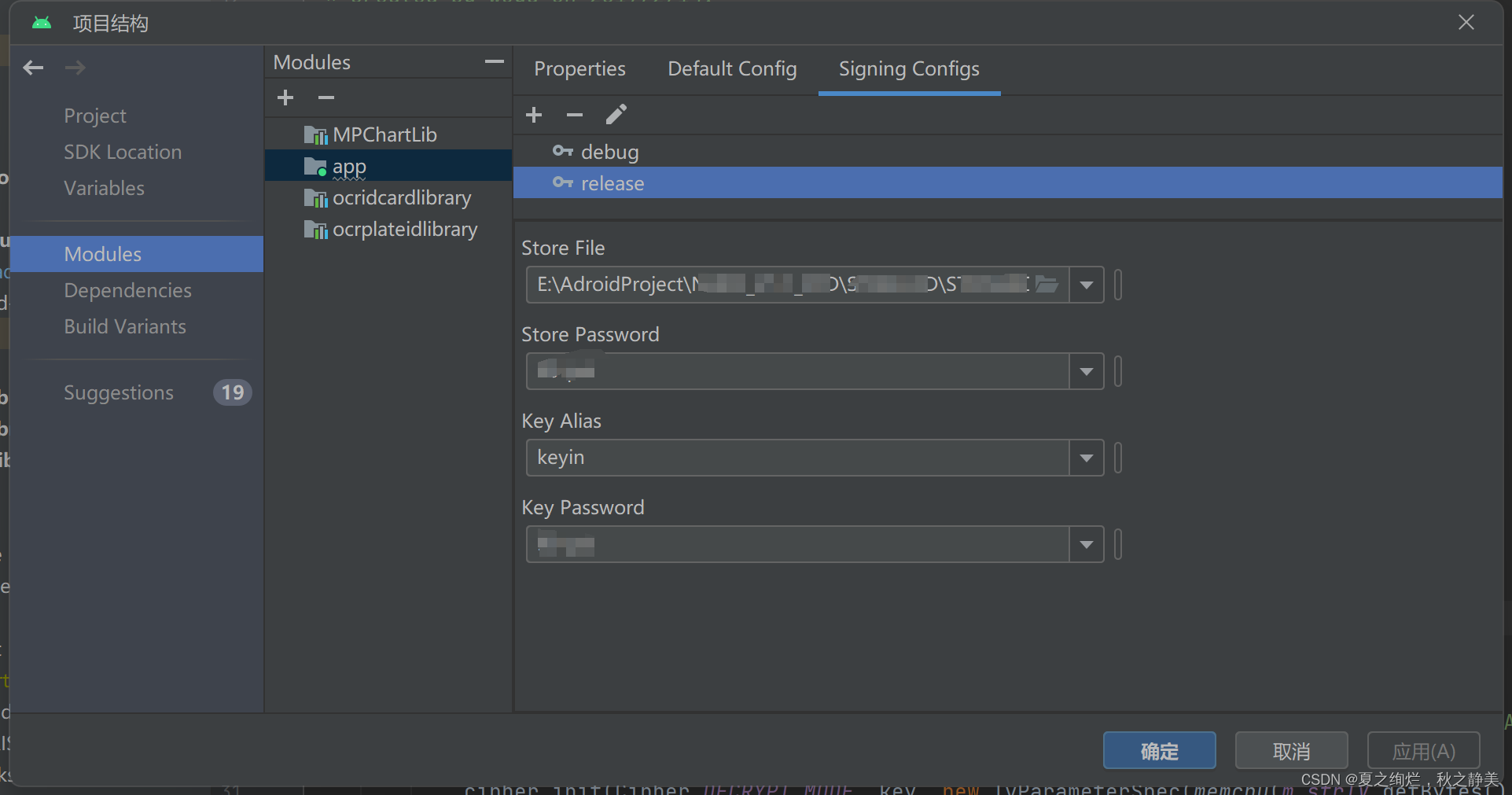This screenshot has width=1512, height=795.
Task: Toggle visibility of the Key Alias value
Action: (x=1117, y=458)
